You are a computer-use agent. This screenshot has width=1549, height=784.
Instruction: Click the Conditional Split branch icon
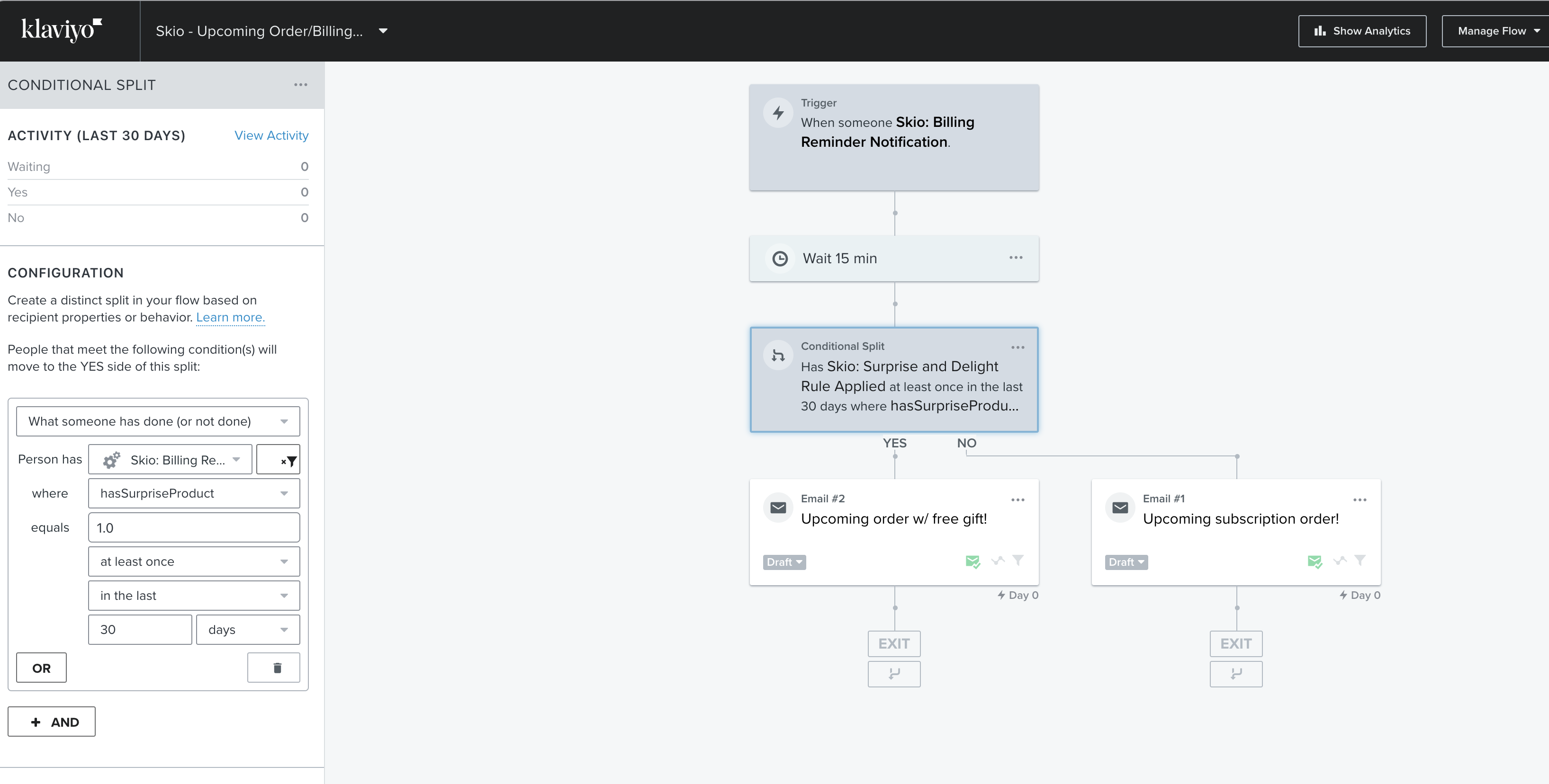[x=778, y=355]
